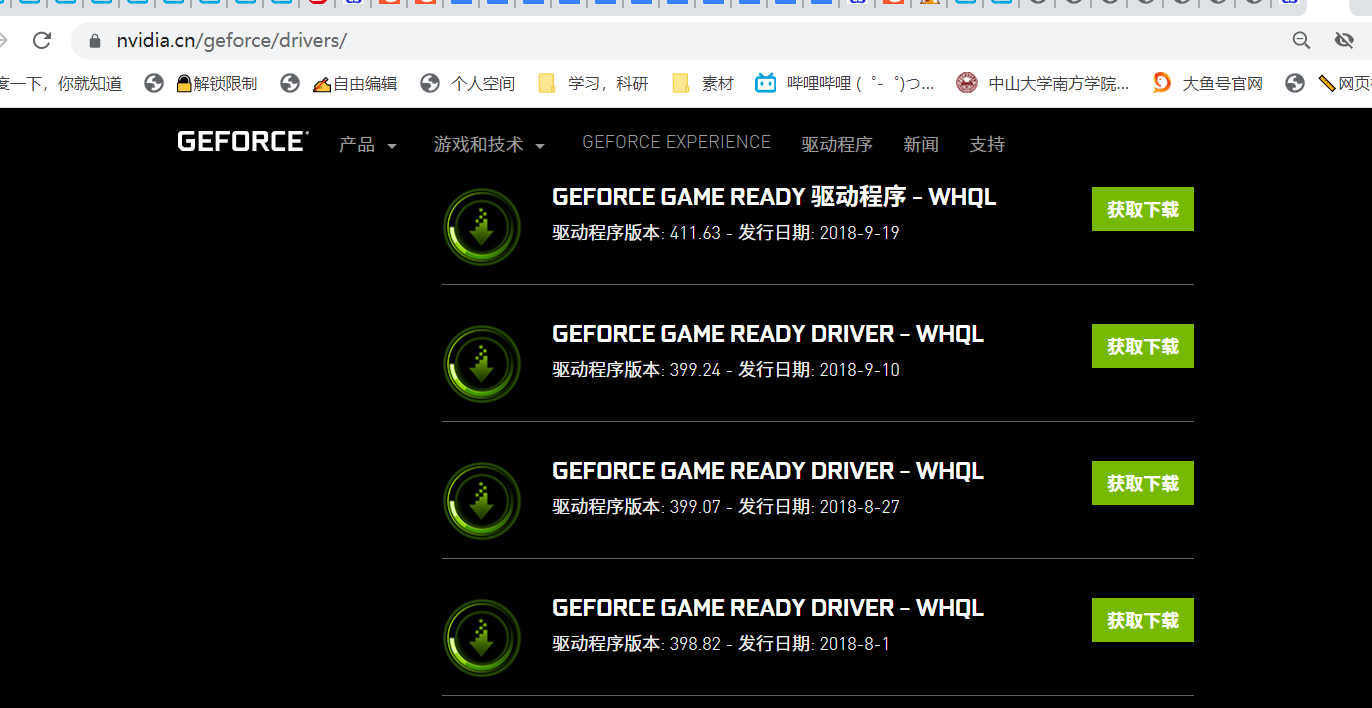Click version text 398.82
1372x708 pixels.
[695, 644]
